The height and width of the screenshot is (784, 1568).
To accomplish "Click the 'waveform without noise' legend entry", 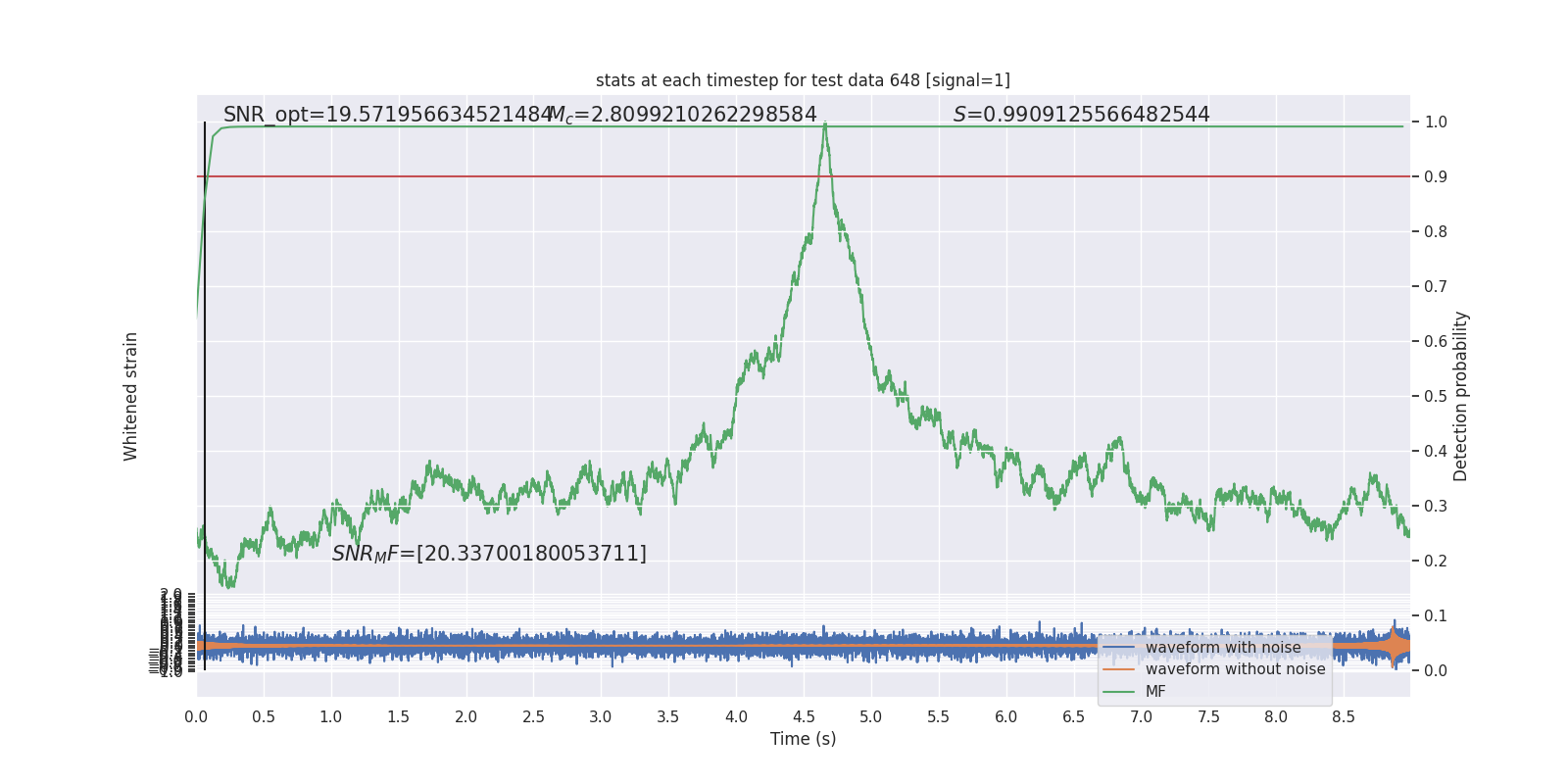I will pyautogui.click(x=1235, y=669).
